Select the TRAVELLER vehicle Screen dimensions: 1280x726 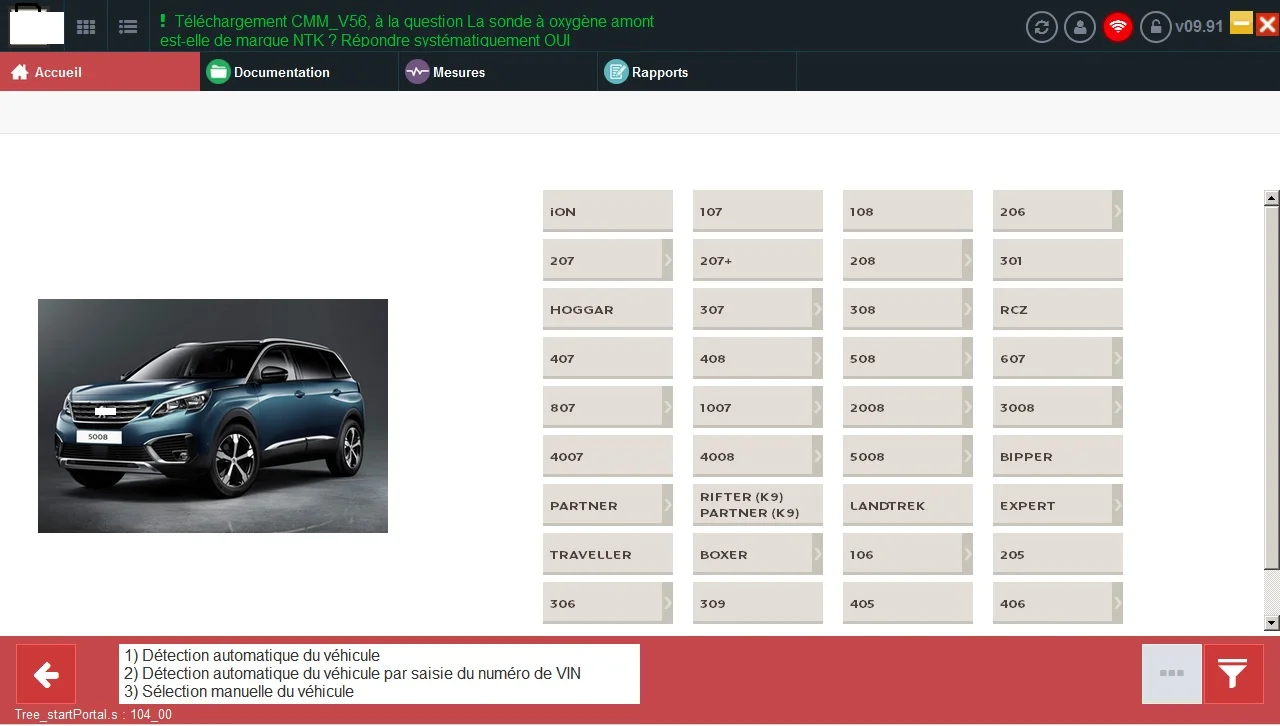608,554
